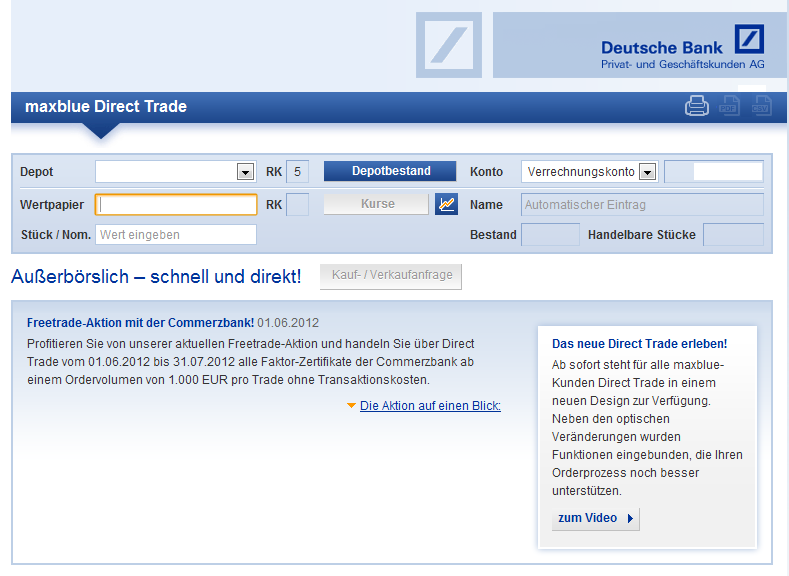Click the Handelbare Stücke field
This screenshot has width=789, height=576.
click(733, 235)
